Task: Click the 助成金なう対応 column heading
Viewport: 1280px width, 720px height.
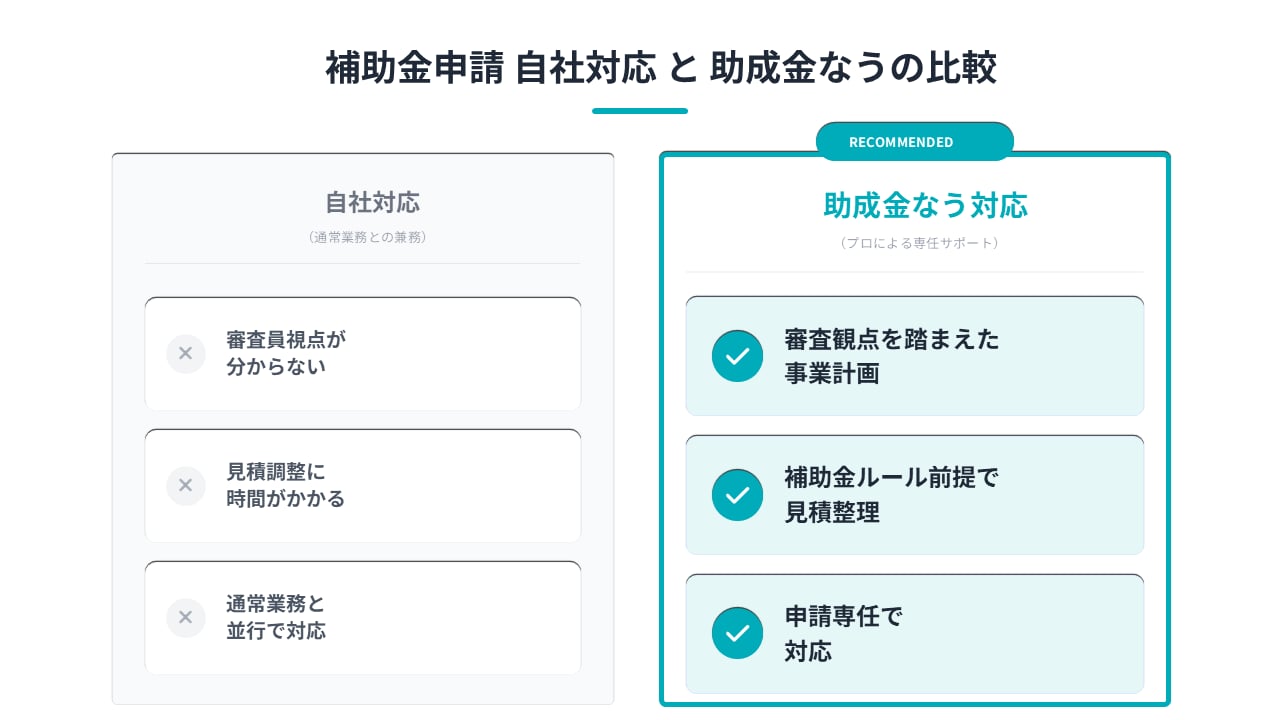Action: [925, 206]
